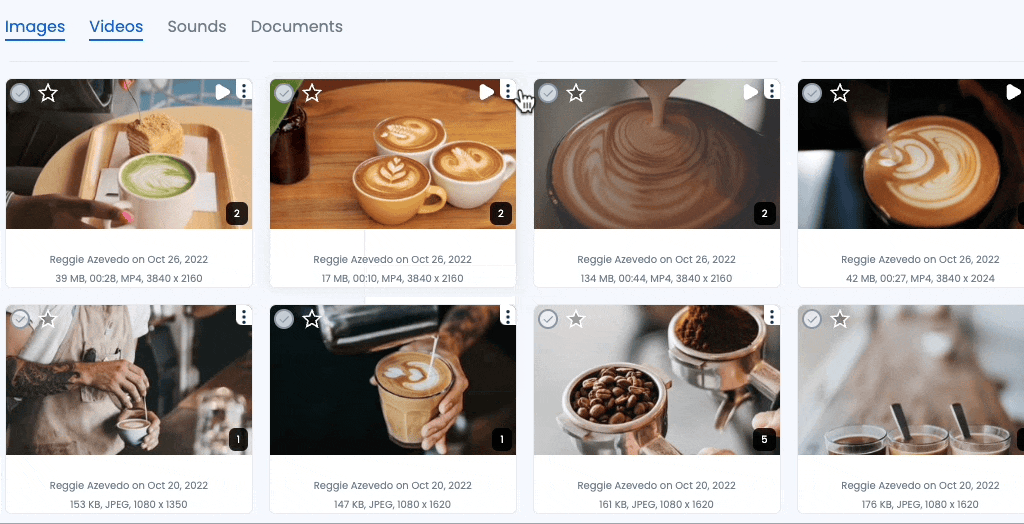
Task: Open the three coffee glasses thumbnail
Action: [x=911, y=380]
